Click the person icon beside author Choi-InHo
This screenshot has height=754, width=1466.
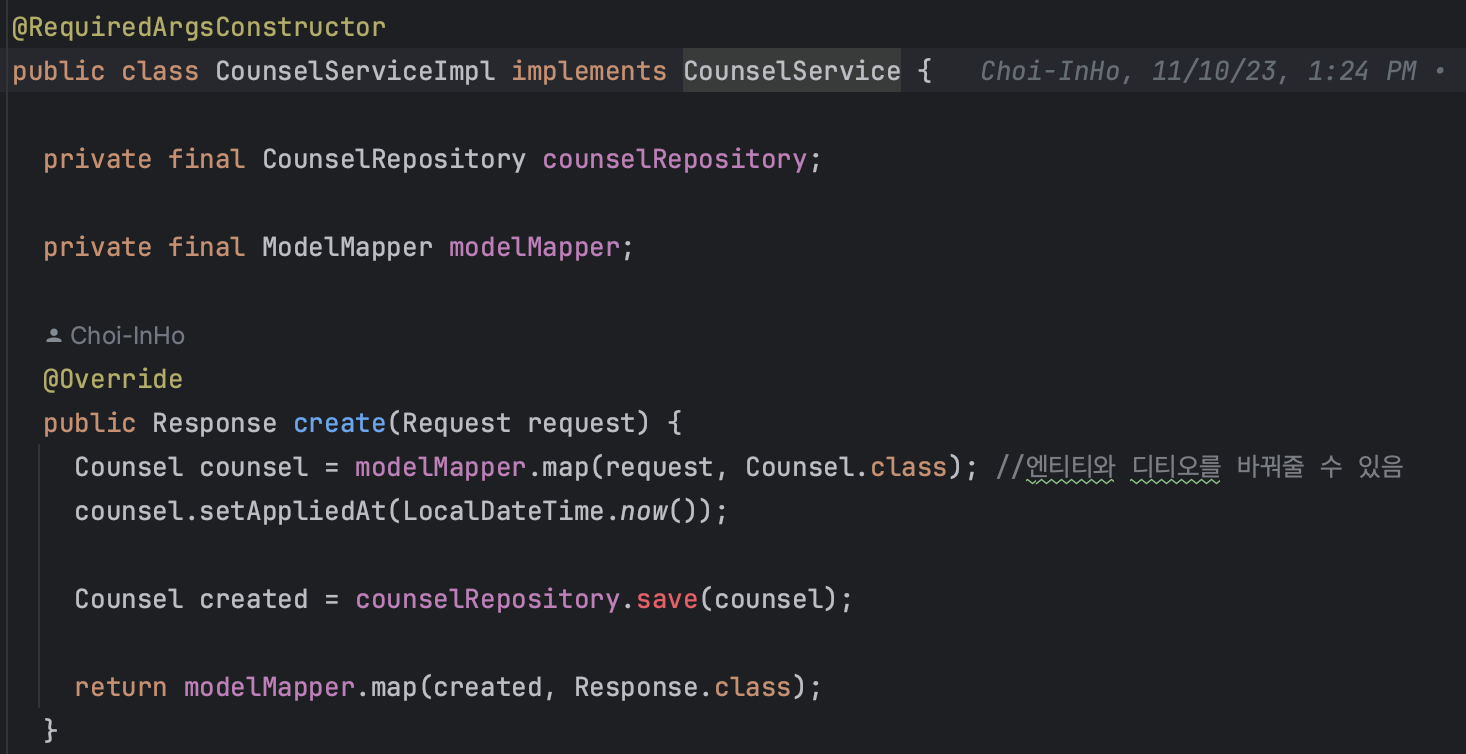(54, 336)
